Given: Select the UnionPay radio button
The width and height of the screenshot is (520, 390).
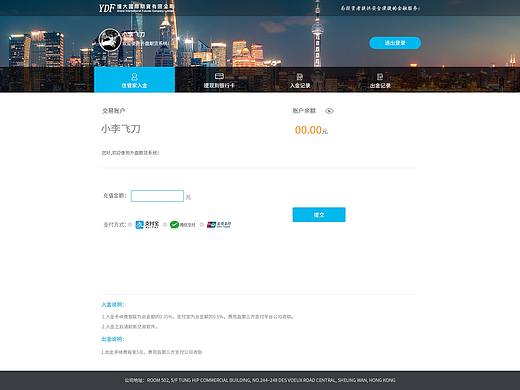Looking at the screenshot, I should coord(201,225).
